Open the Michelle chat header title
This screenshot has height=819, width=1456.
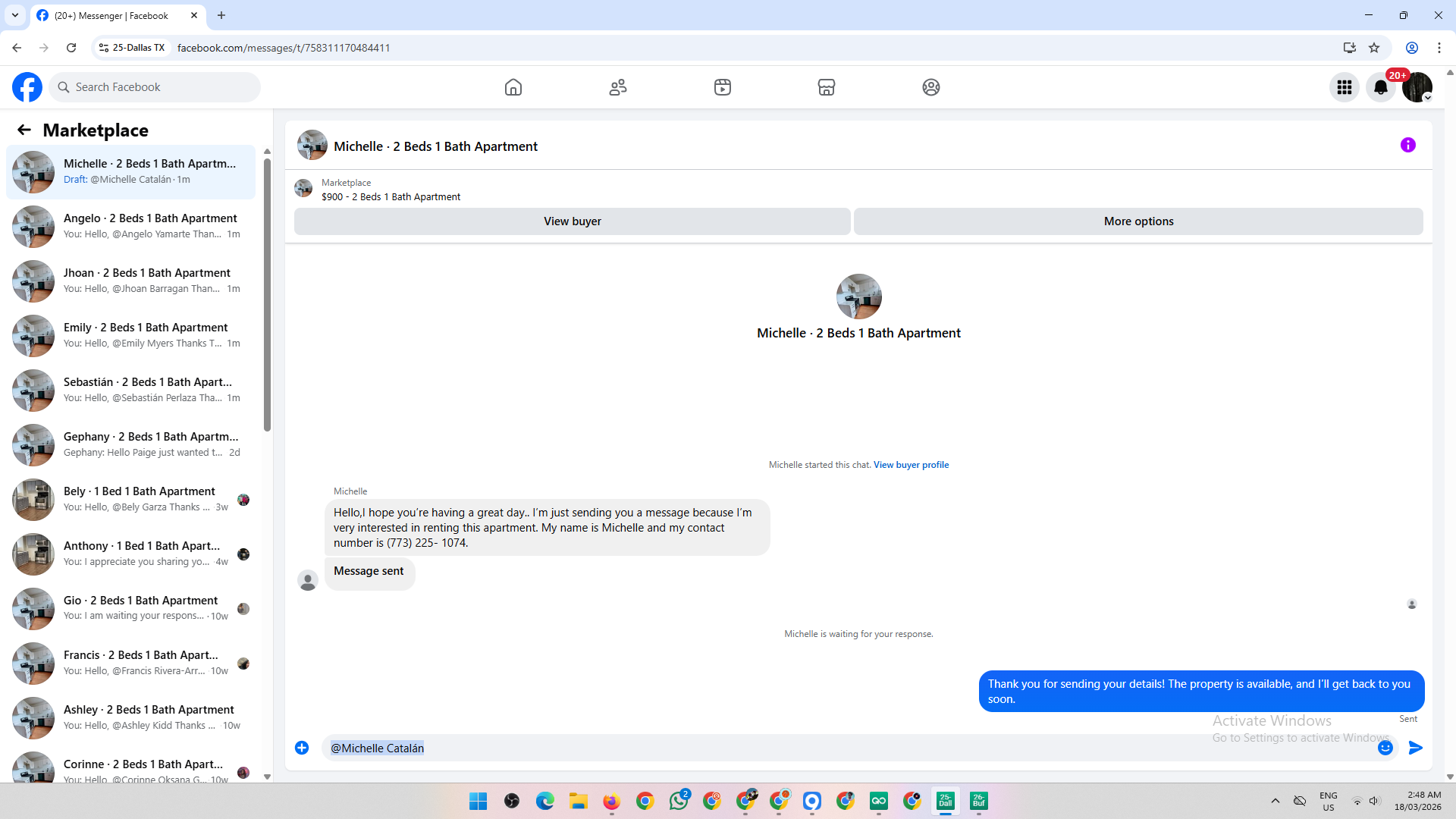435,146
